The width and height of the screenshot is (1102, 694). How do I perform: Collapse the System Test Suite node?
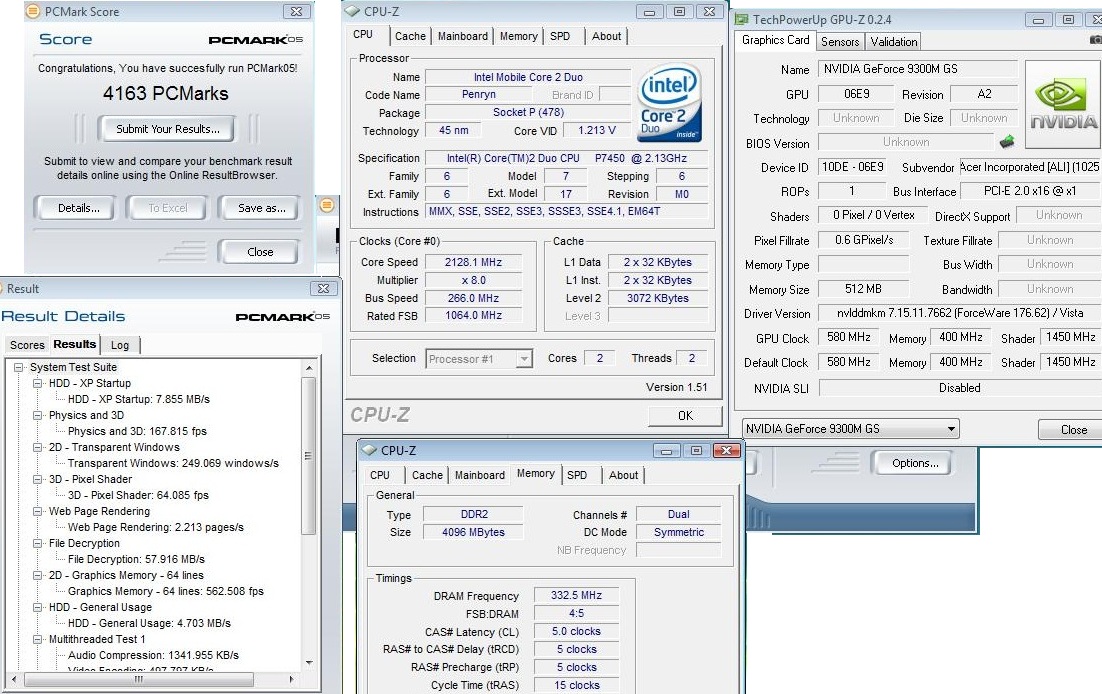18,367
